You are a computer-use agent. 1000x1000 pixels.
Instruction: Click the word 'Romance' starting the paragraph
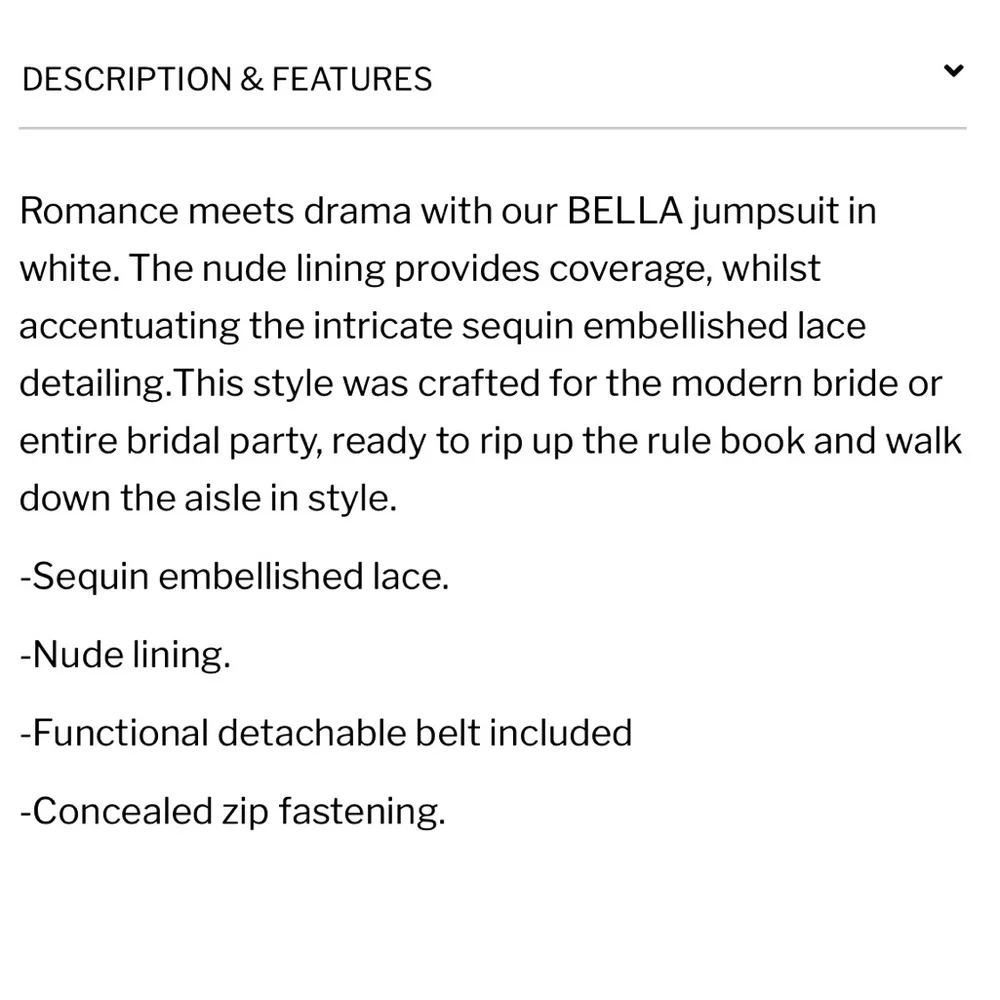[99, 210]
